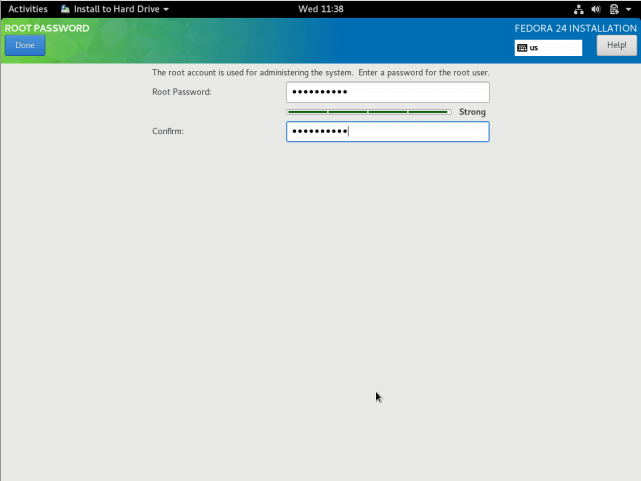Focus the Root Password field
The image size is (641, 481).
tap(388, 92)
